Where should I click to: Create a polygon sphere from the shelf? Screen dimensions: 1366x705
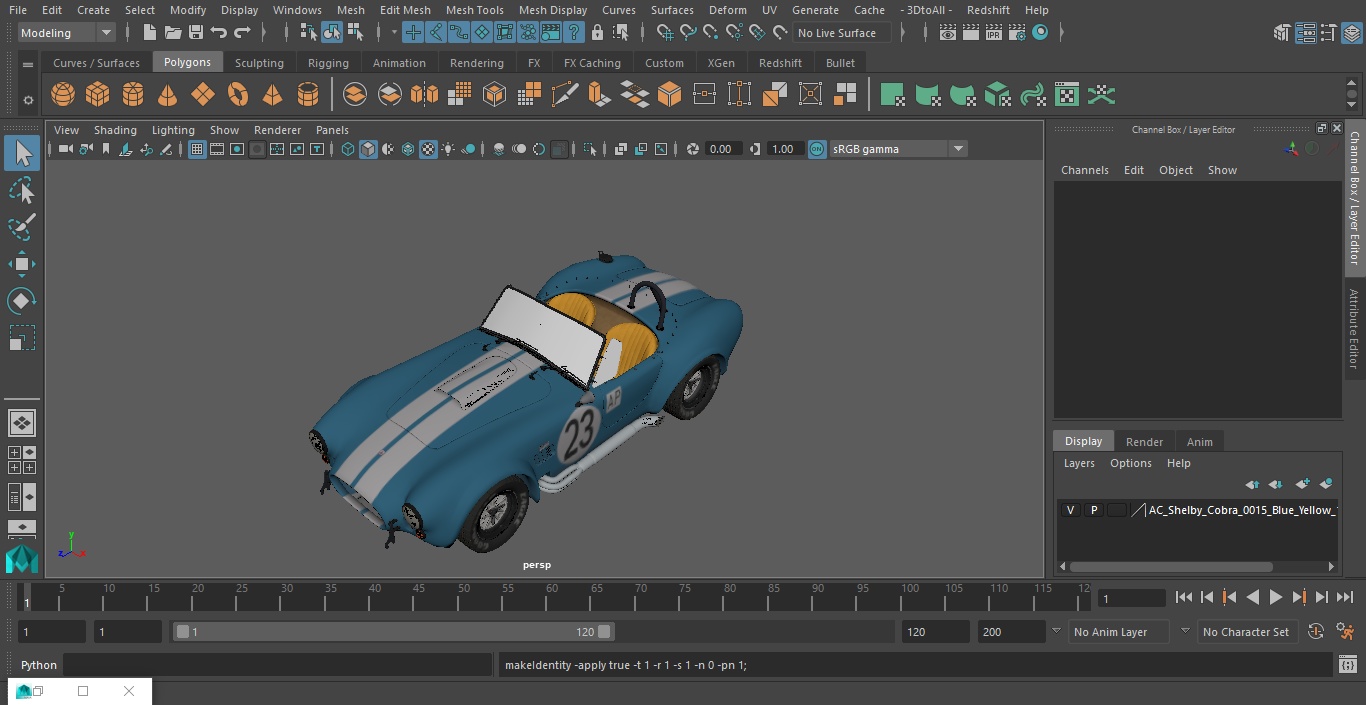point(63,95)
